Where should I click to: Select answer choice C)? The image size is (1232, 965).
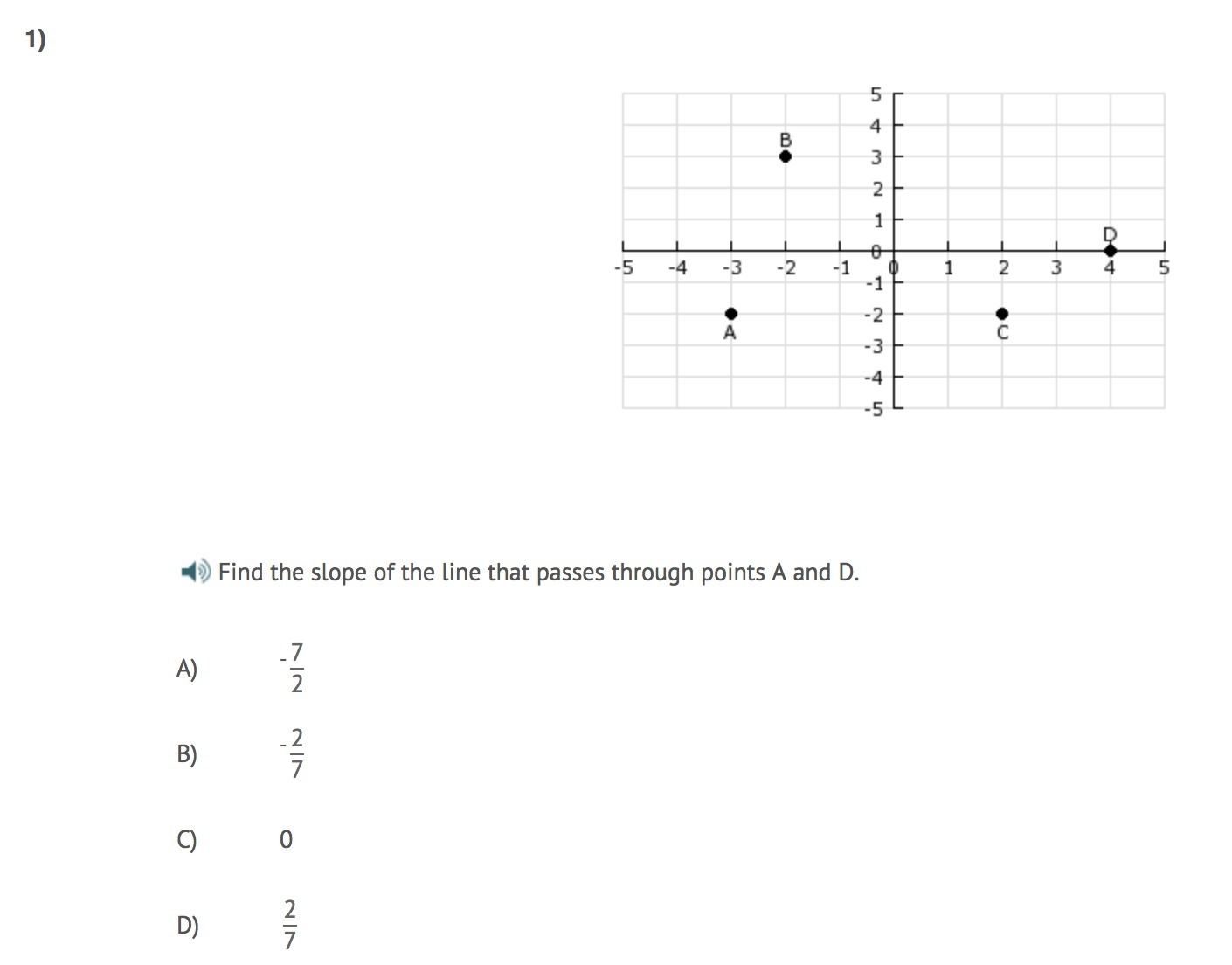(187, 840)
